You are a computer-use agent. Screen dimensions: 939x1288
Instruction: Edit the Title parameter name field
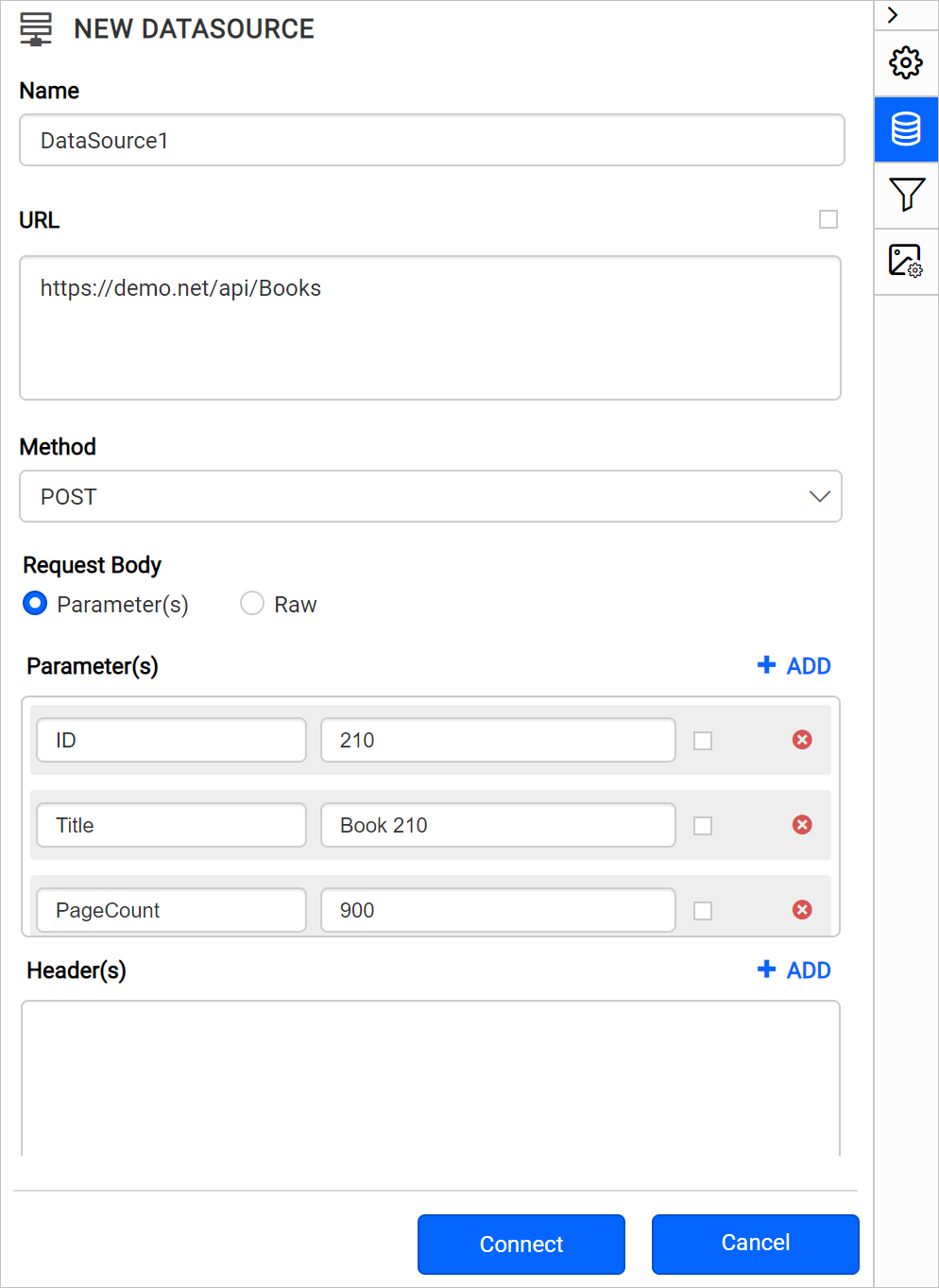pos(171,825)
